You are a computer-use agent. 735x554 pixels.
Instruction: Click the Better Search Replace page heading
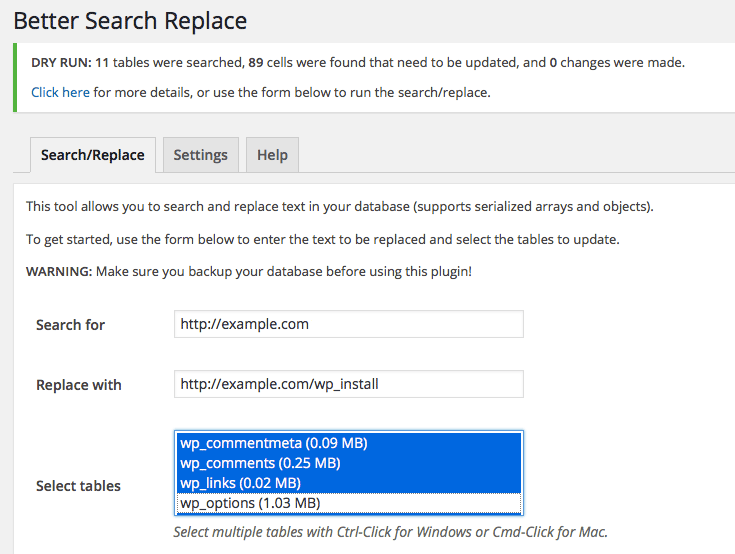130,20
